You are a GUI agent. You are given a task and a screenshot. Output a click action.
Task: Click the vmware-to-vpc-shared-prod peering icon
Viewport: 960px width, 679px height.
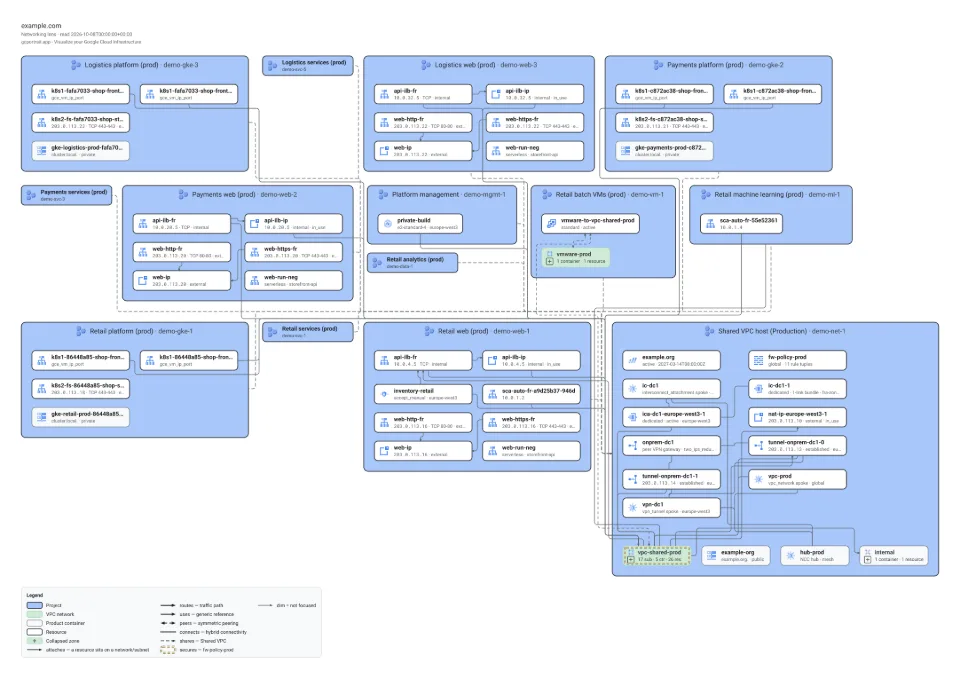tap(551, 223)
